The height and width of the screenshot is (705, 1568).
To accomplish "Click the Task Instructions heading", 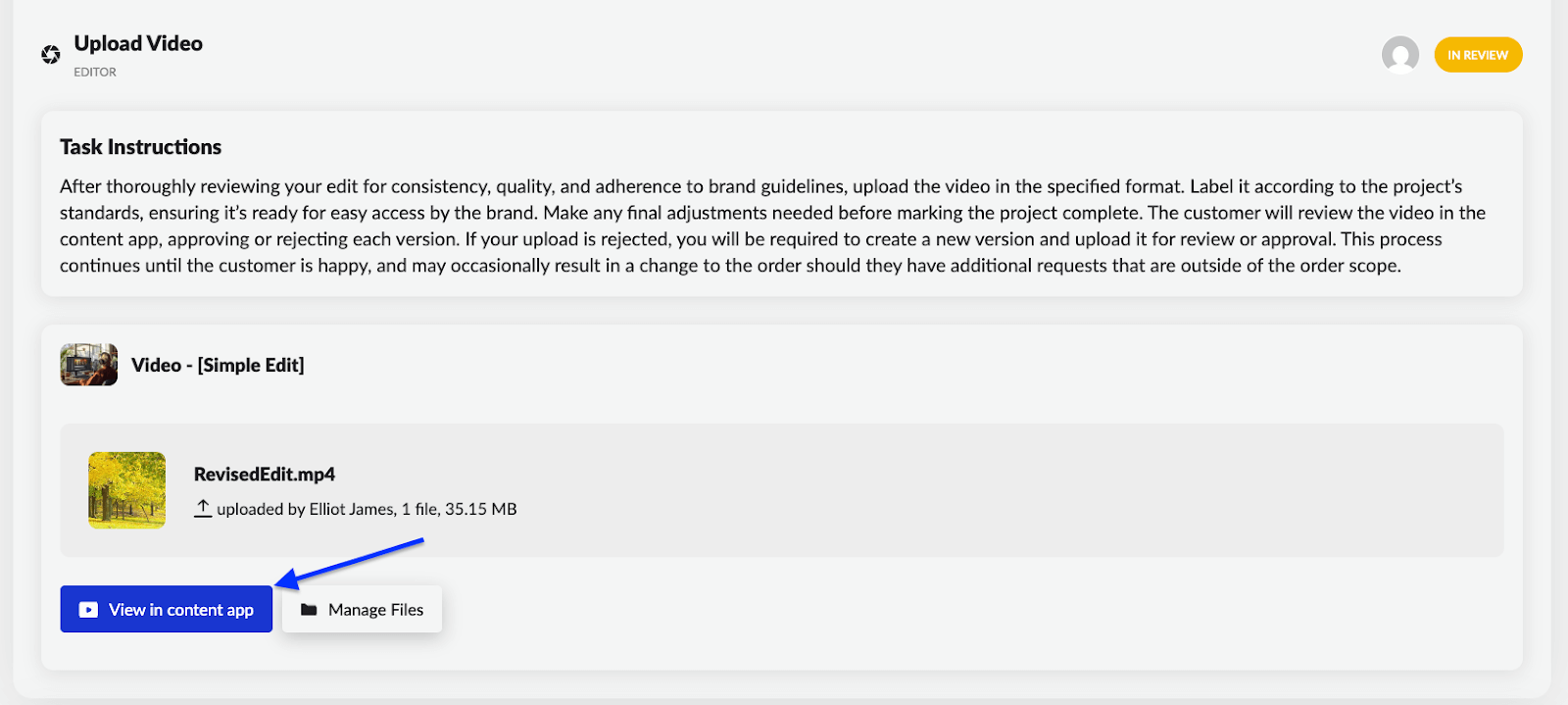I will 140,147.
